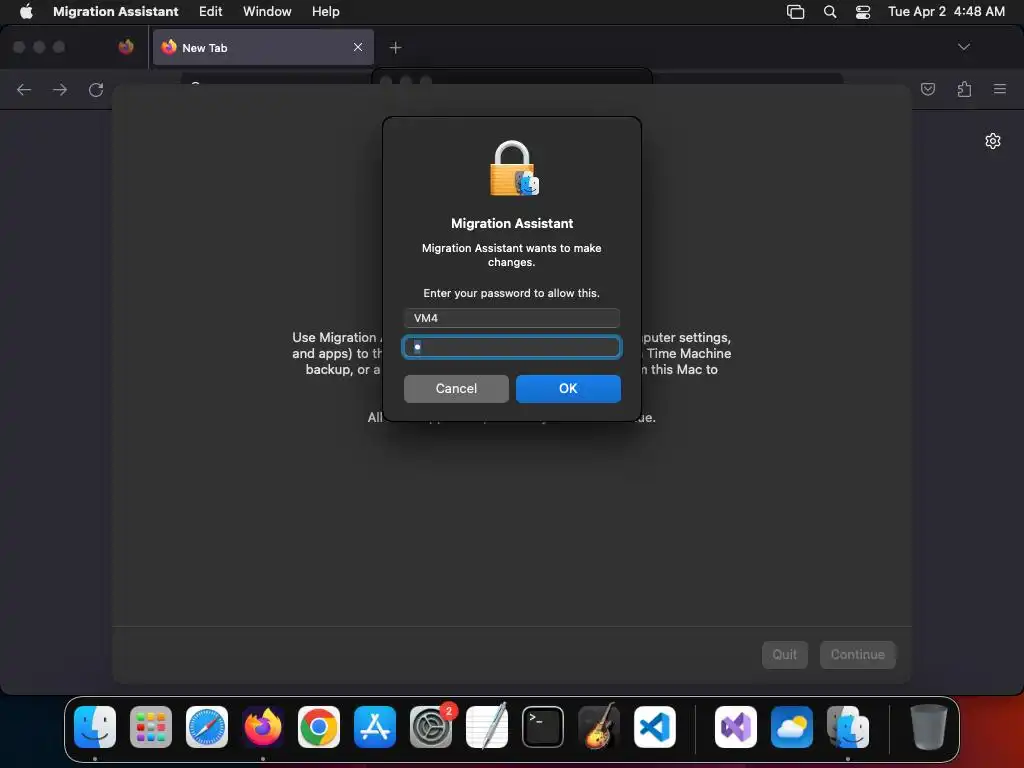Click the Continue button in Migration Assistant
1024x768 pixels.
(857, 654)
